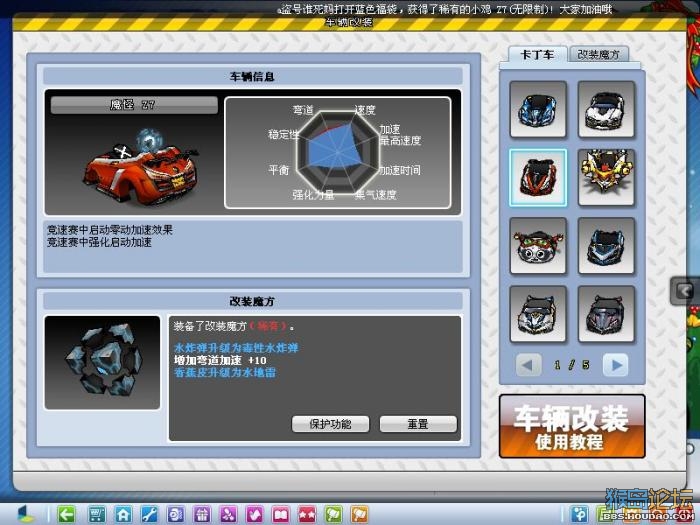Click the 改装魔方 section header

click(x=252, y=301)
